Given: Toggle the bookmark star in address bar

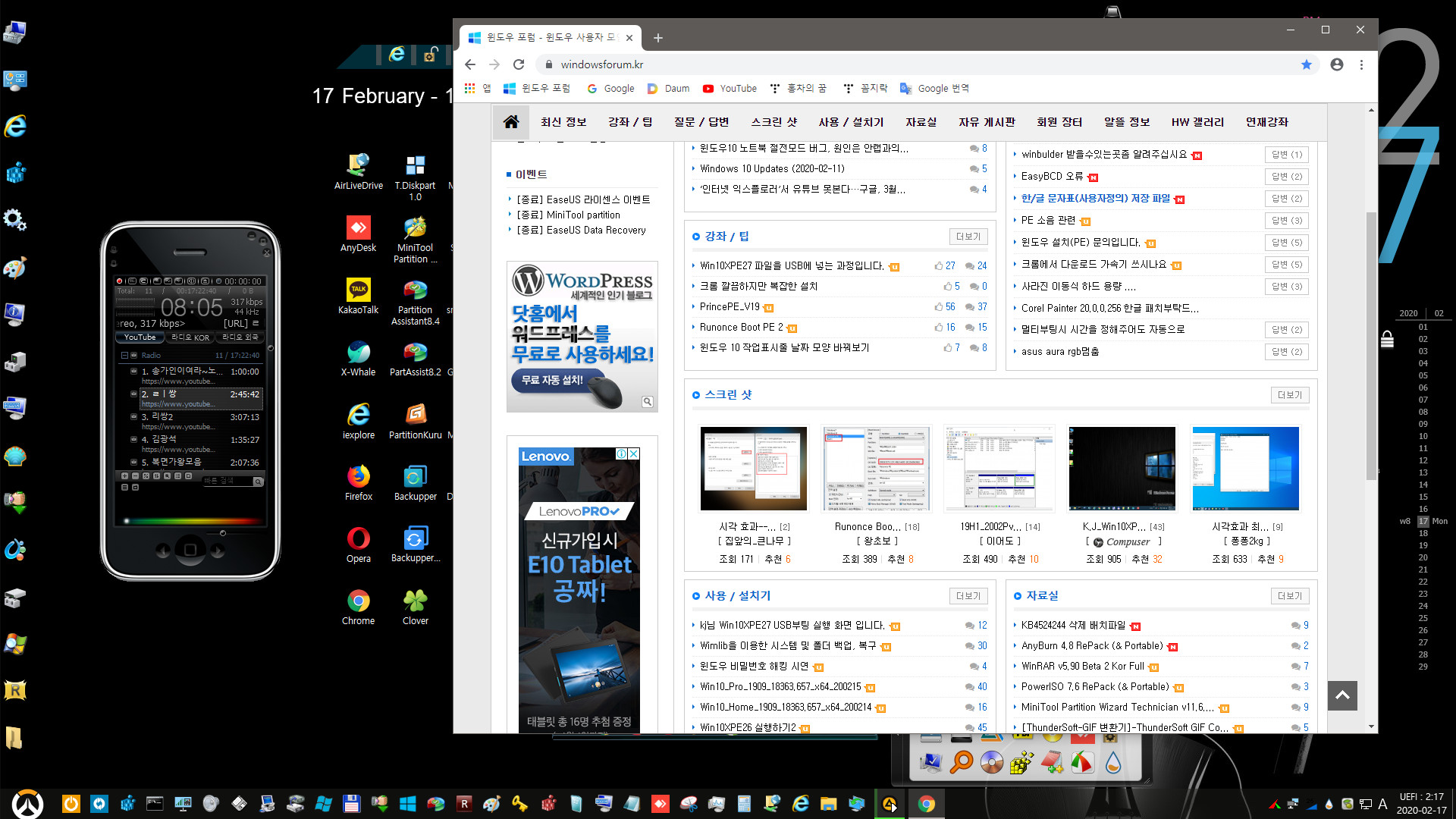Looking at the screenshot, I should (x=1307, y=64).
